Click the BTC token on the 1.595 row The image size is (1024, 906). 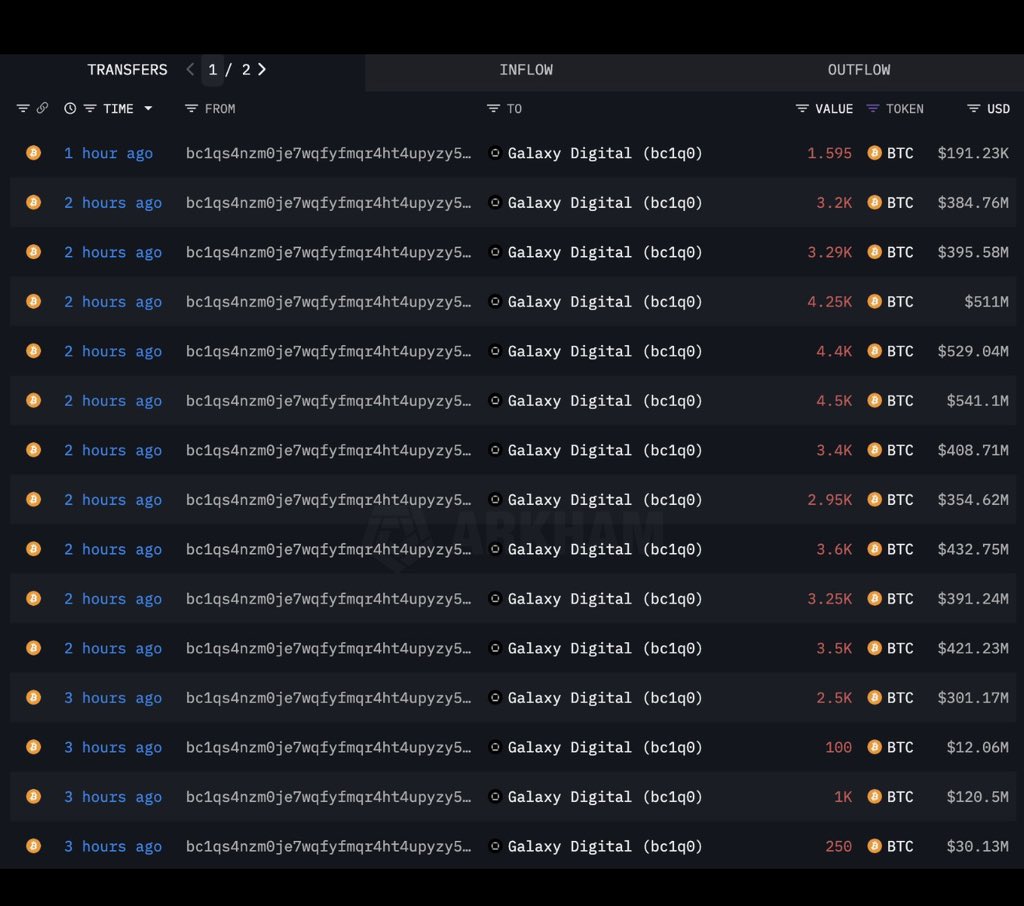click(x=890, y=153)
